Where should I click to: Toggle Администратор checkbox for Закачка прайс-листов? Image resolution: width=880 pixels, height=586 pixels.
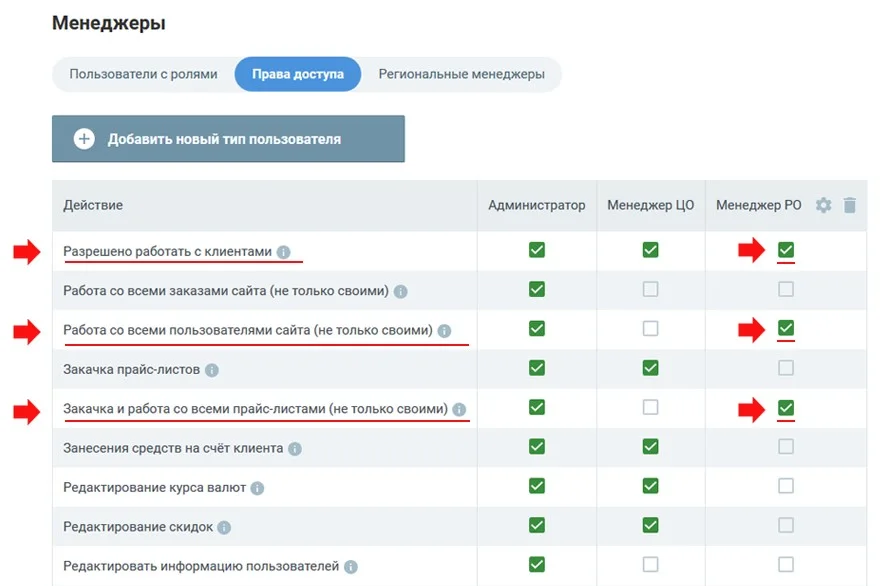coord(537,368)
